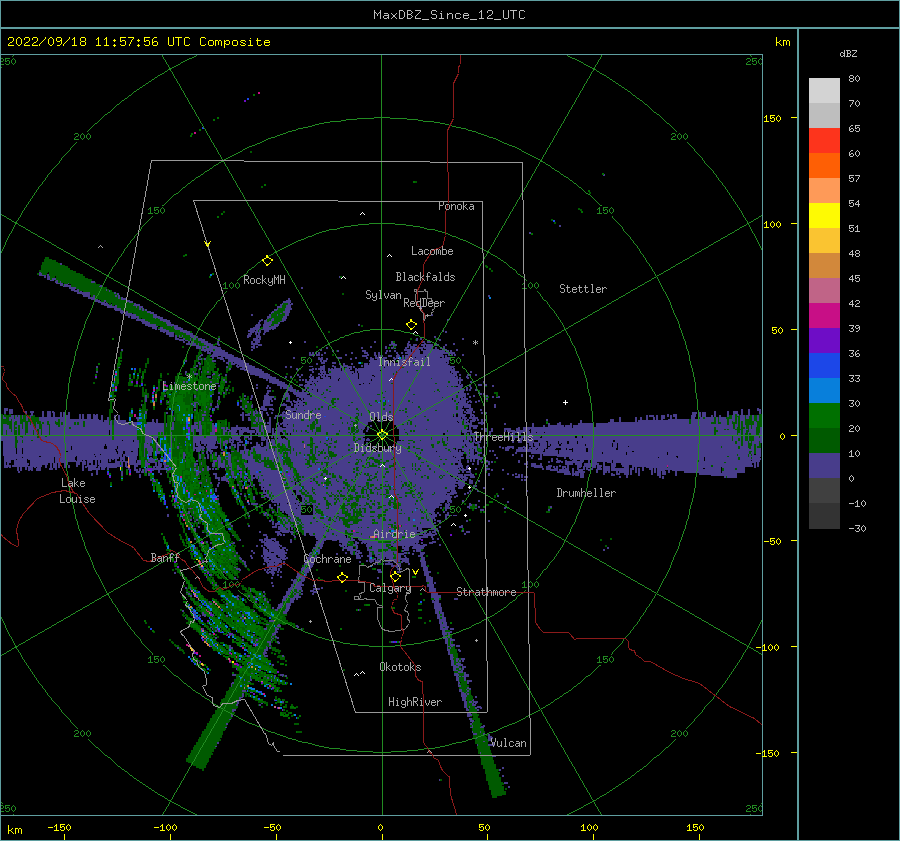This screenshot has height=841, width=900.
Task: Select the dark green 10–20 dBZ swatch
Action: [x=824, y=441]
